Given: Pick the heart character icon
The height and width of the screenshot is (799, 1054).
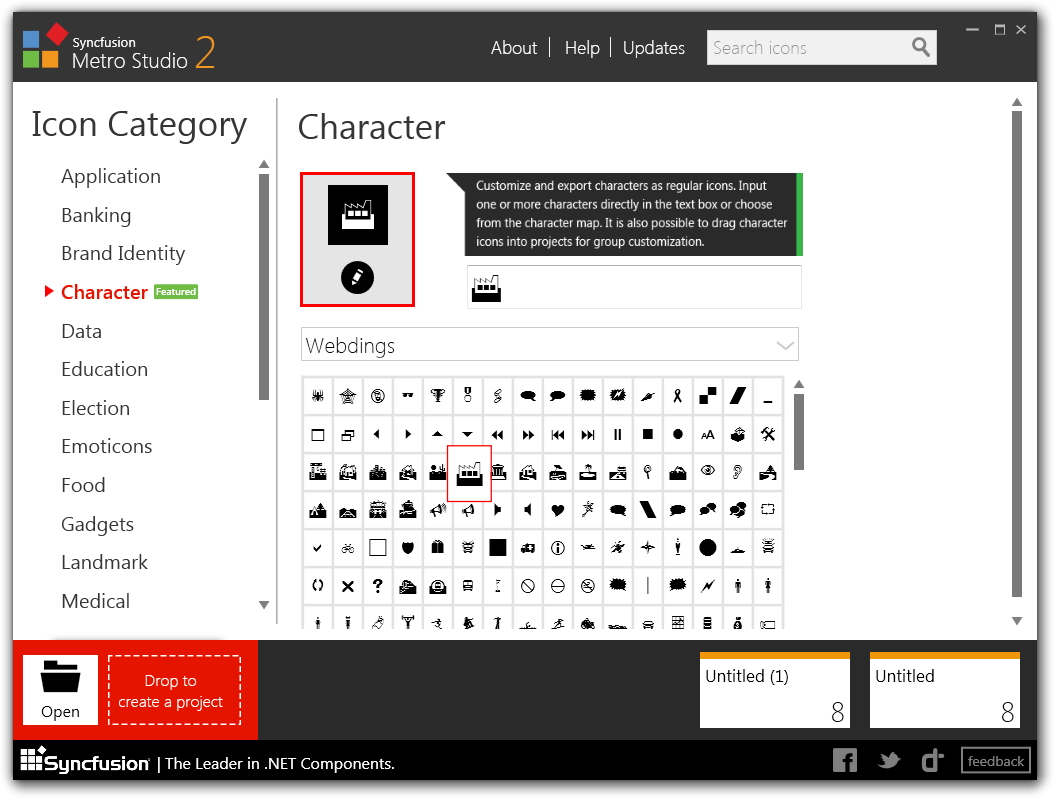Looking at the screenshot, I should 557,510.
